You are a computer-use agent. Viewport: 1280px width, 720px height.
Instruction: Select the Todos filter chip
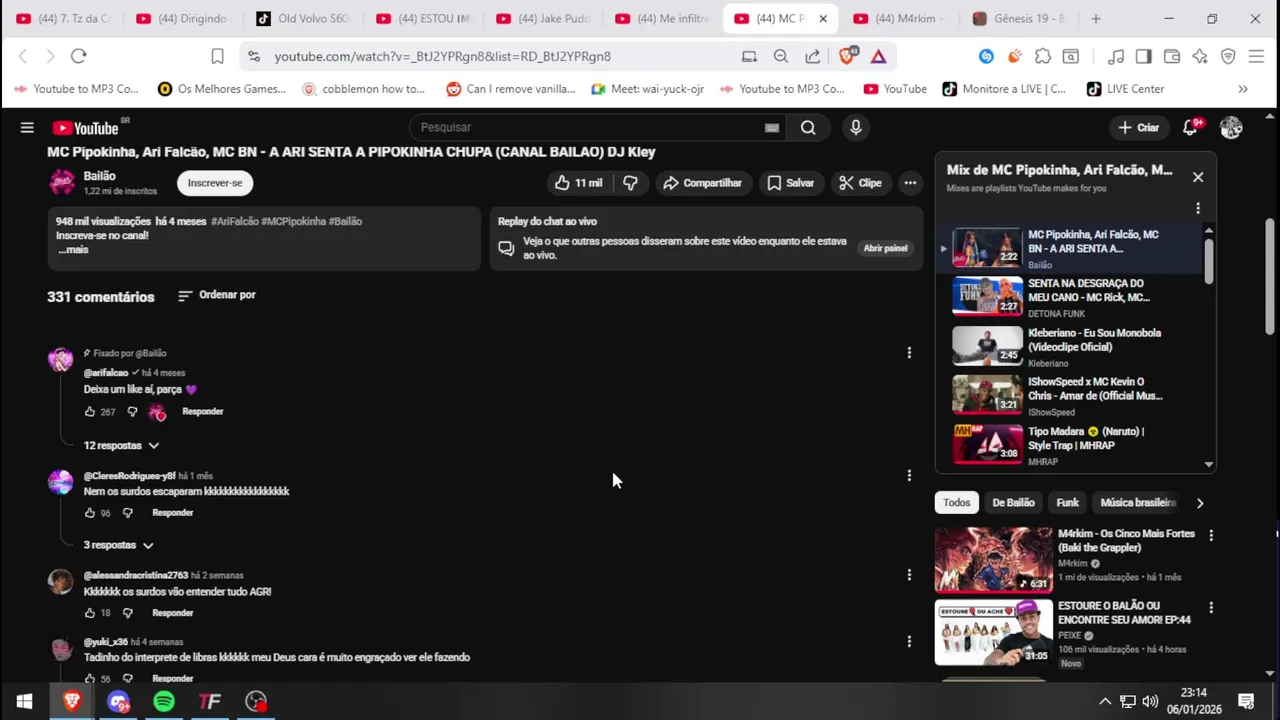956,503
